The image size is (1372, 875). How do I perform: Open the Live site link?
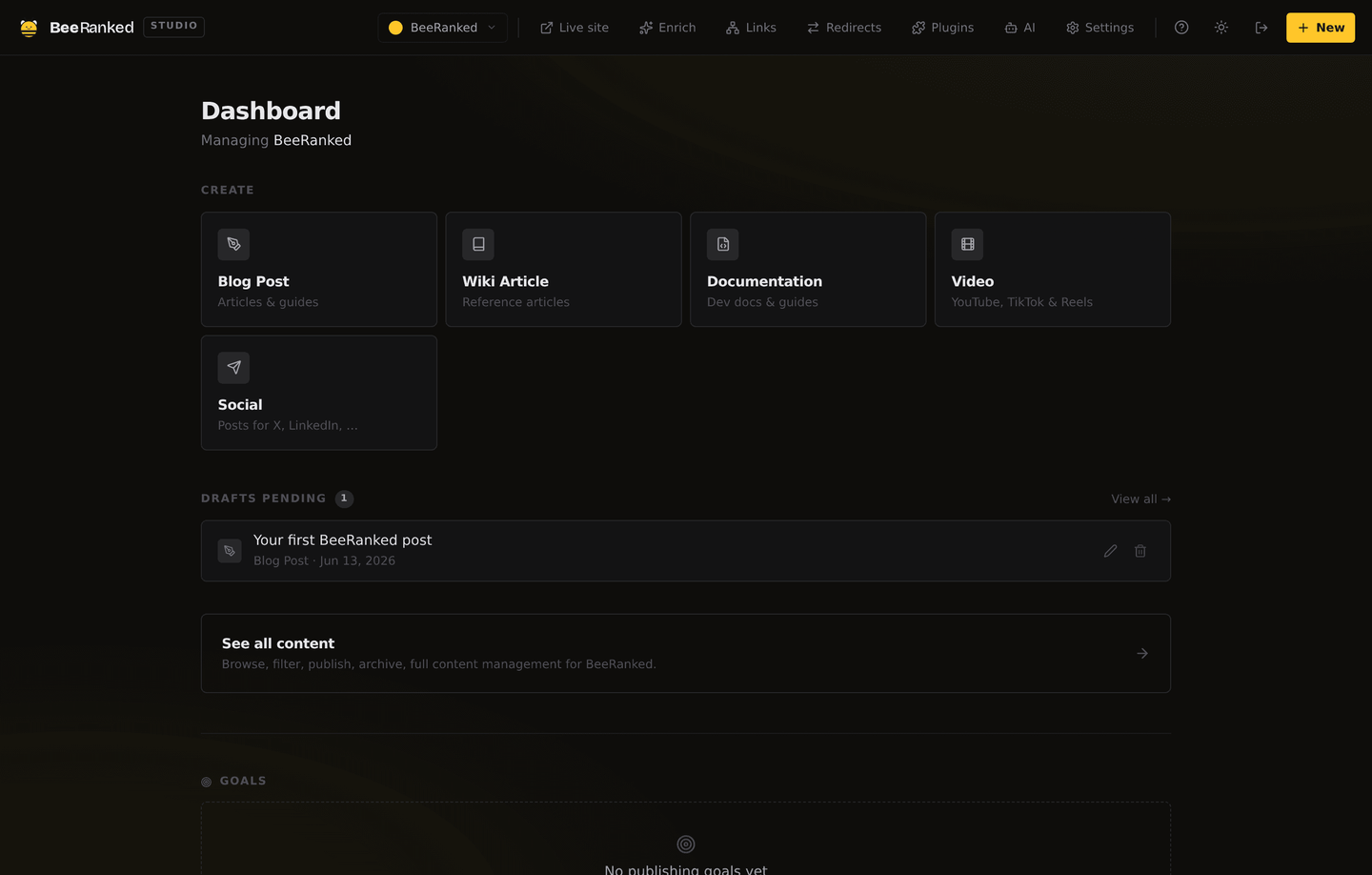[574, 28]
